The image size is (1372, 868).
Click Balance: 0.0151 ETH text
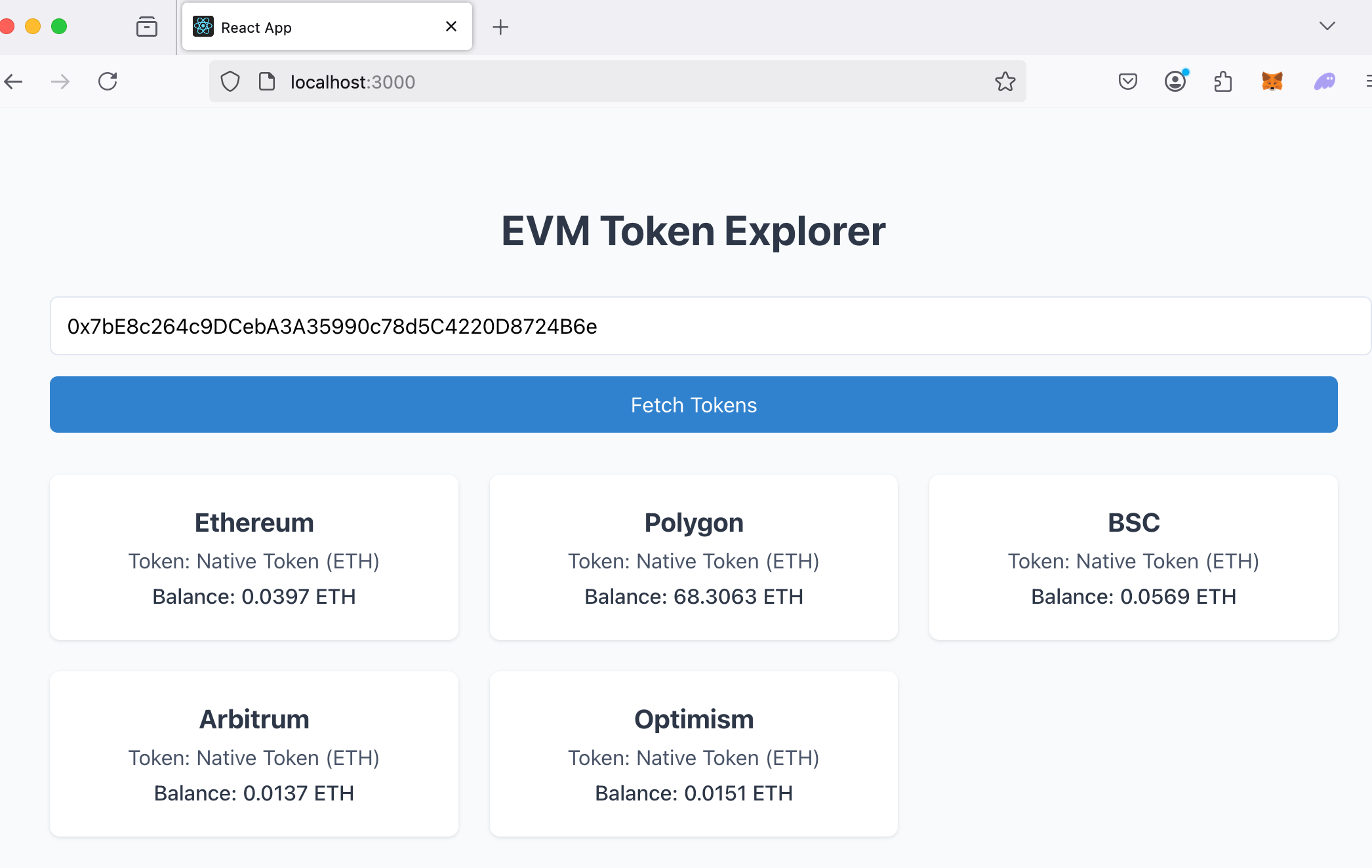click(x=694, y=793)
